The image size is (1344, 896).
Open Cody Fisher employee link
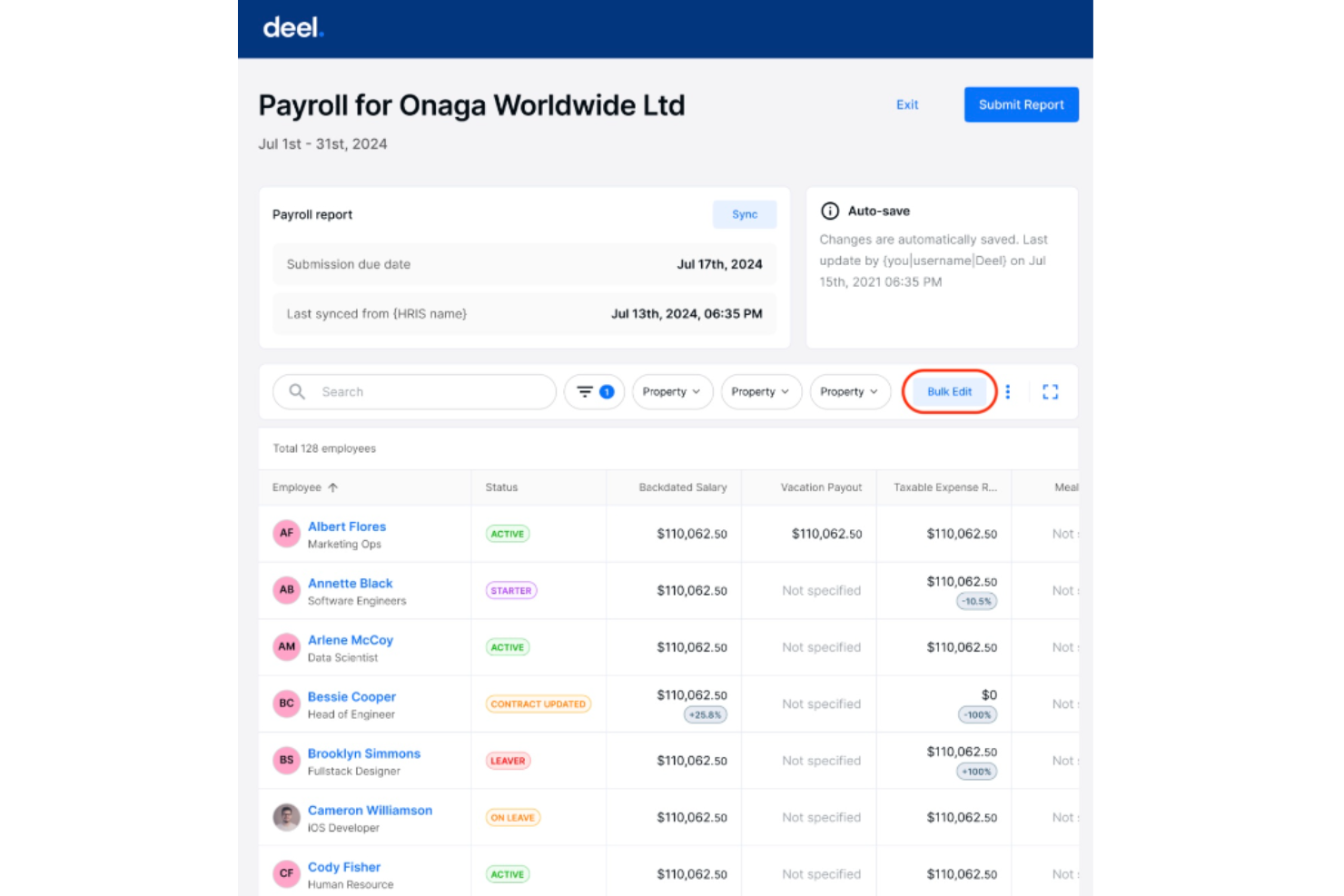pos(344,867)
